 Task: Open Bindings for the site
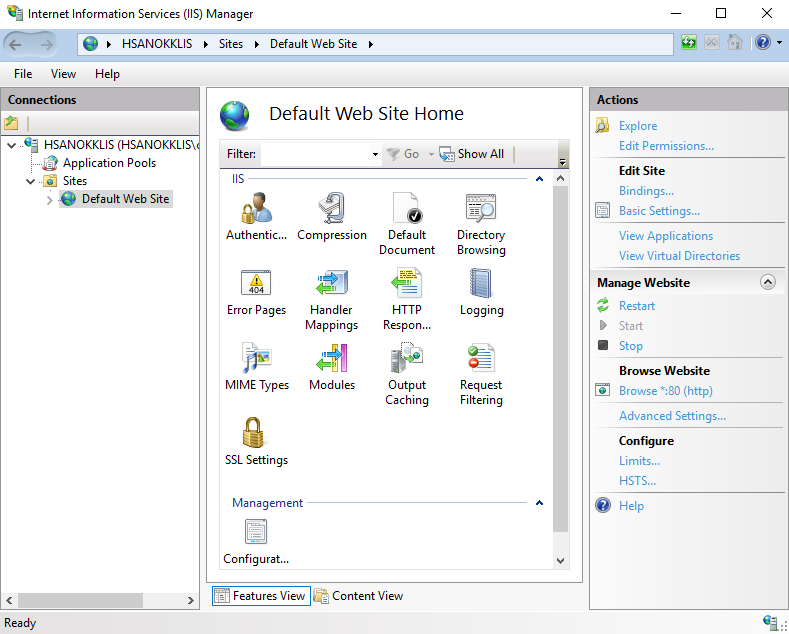point(646,191)
